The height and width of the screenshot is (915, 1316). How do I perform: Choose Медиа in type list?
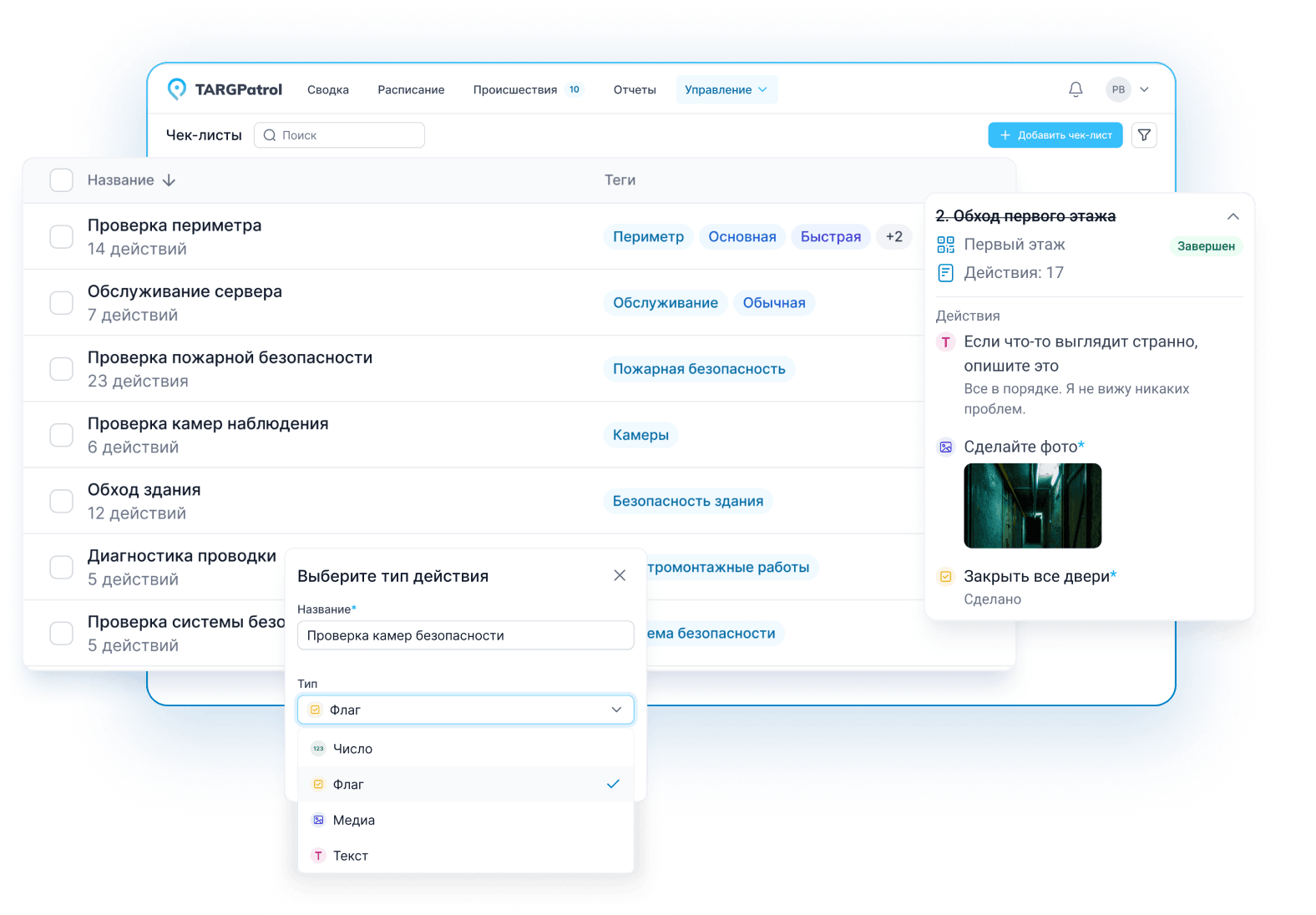(x=466, y=821)
